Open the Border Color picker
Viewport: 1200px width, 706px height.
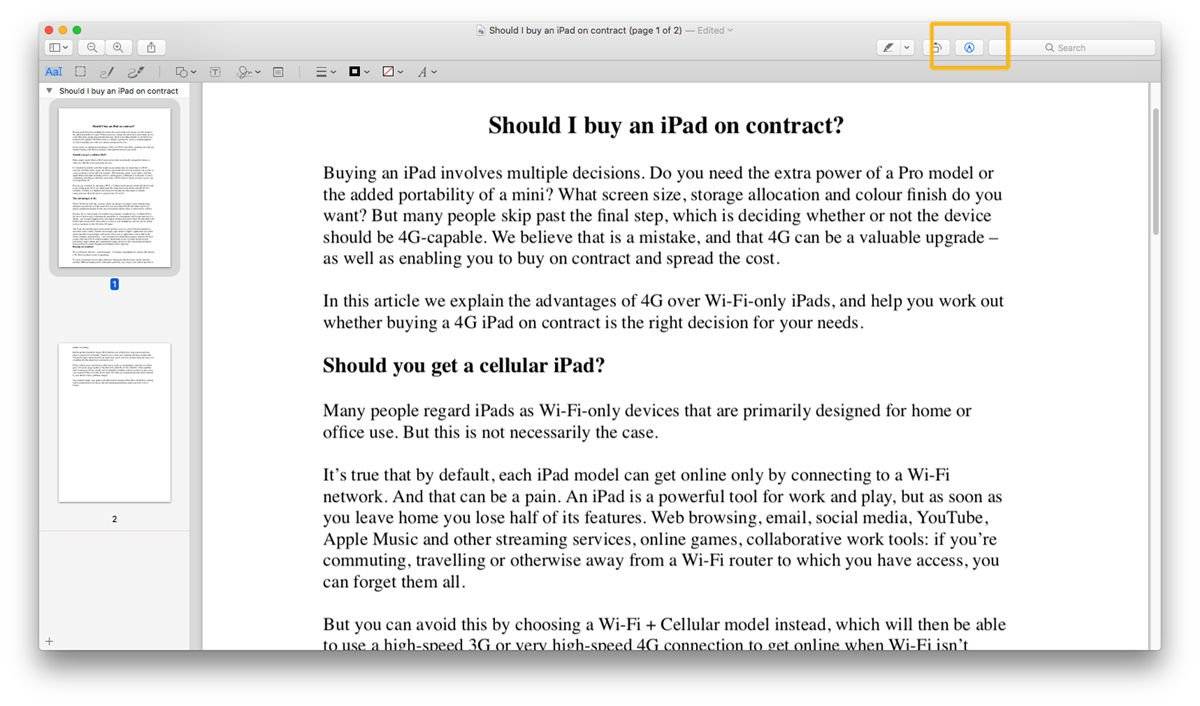[358, 72]
